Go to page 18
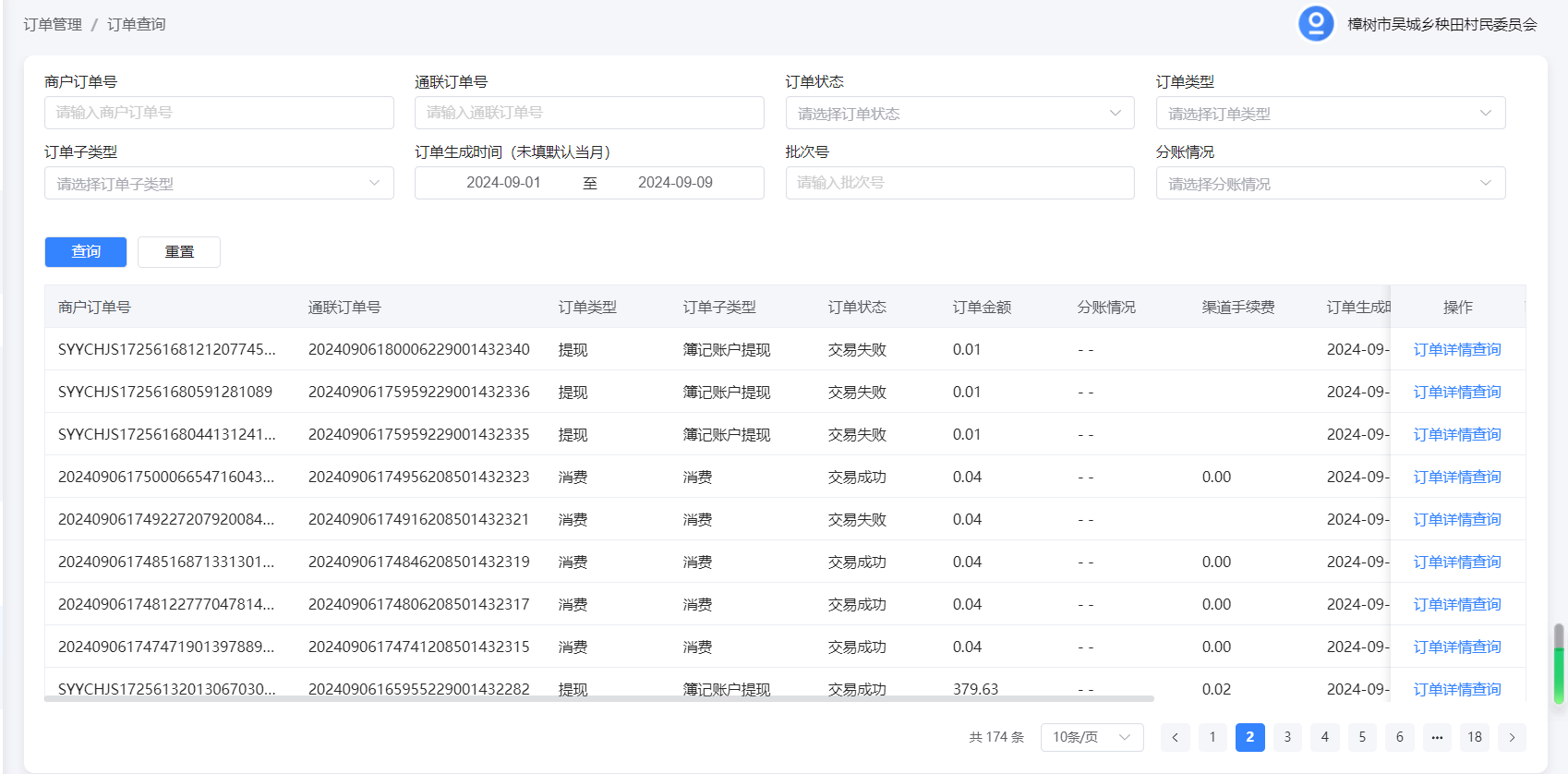 (x=1475, y=737)
